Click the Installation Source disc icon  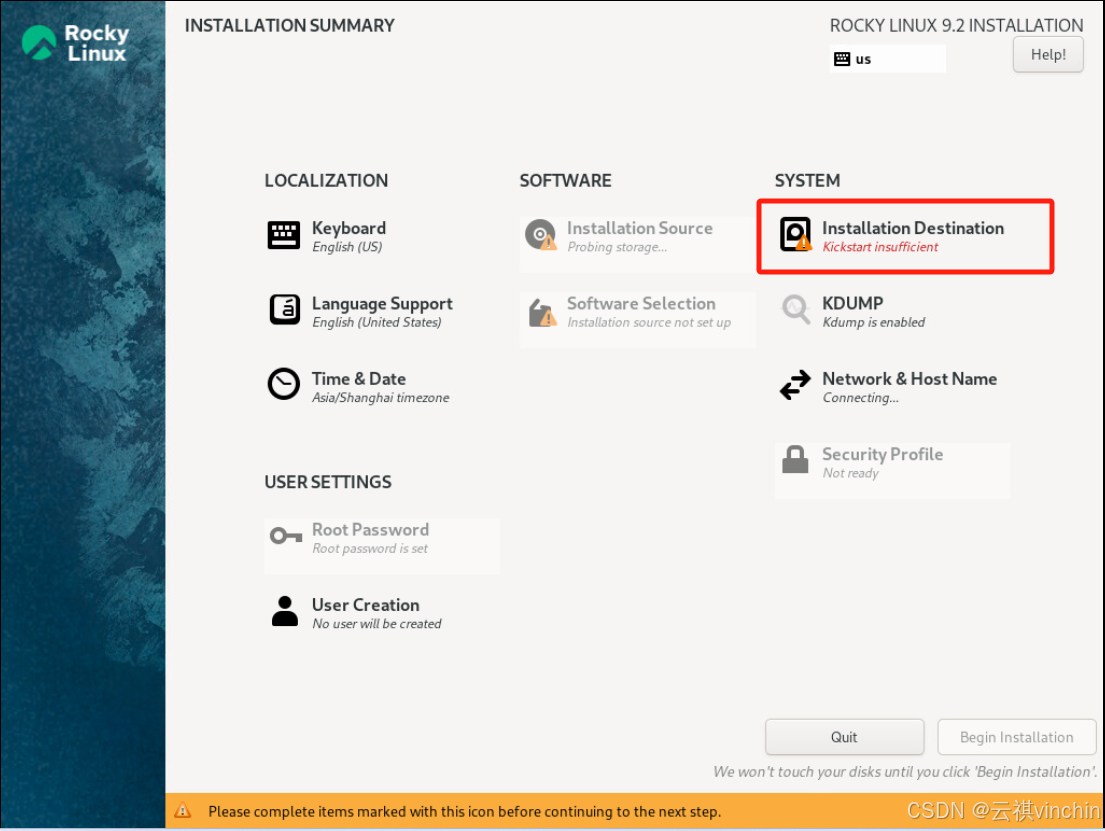(541, 235)
